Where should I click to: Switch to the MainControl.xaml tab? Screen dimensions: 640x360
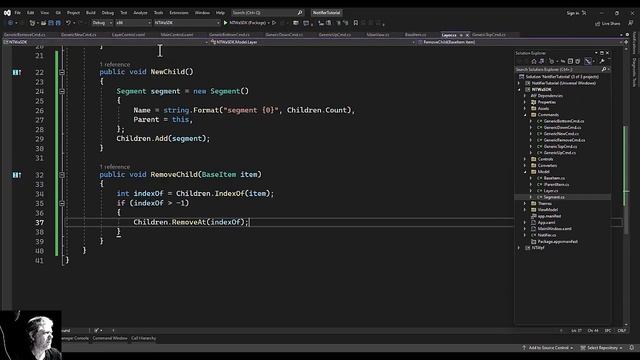(177, 35)
